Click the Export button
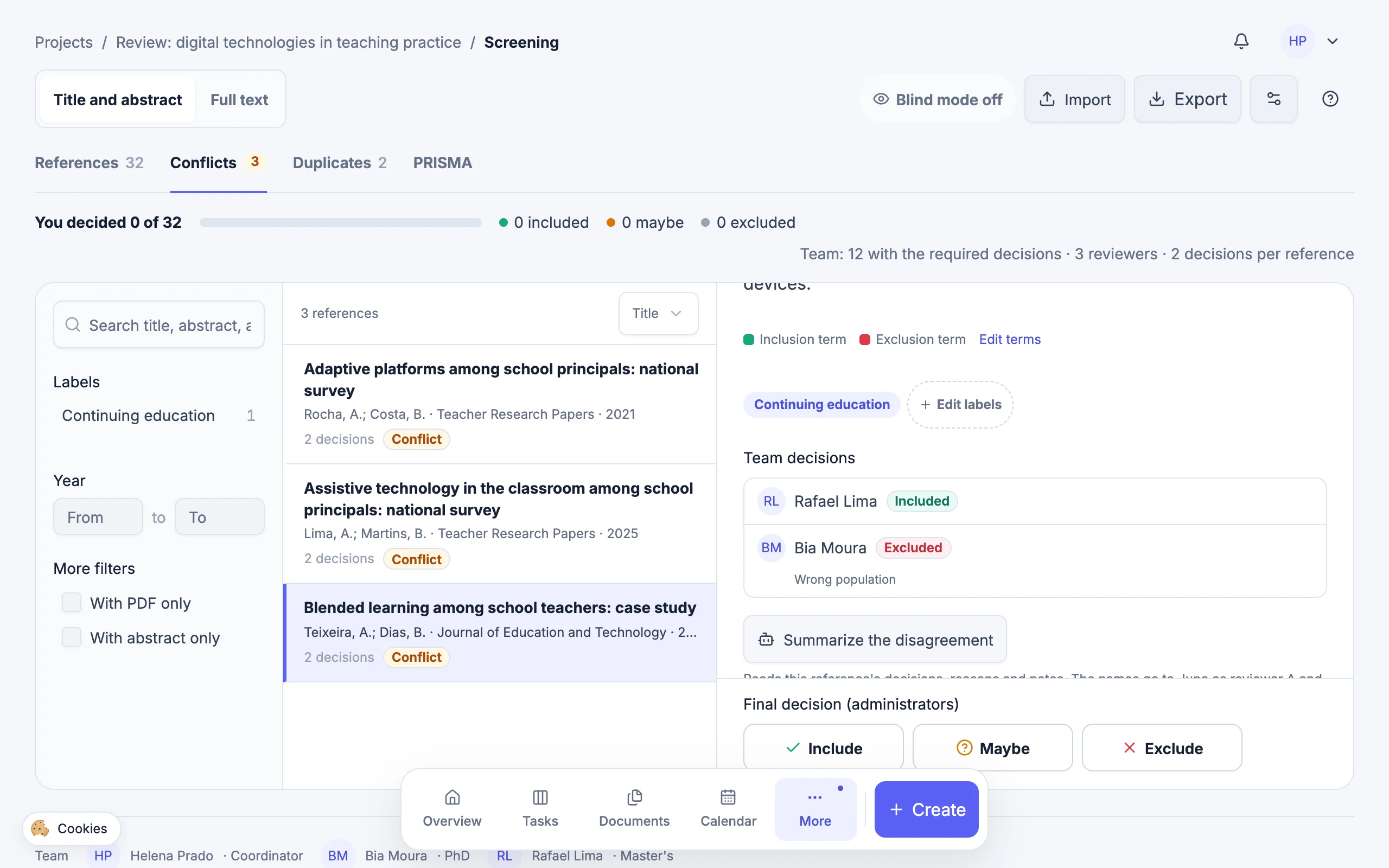 click(1188, 99)
